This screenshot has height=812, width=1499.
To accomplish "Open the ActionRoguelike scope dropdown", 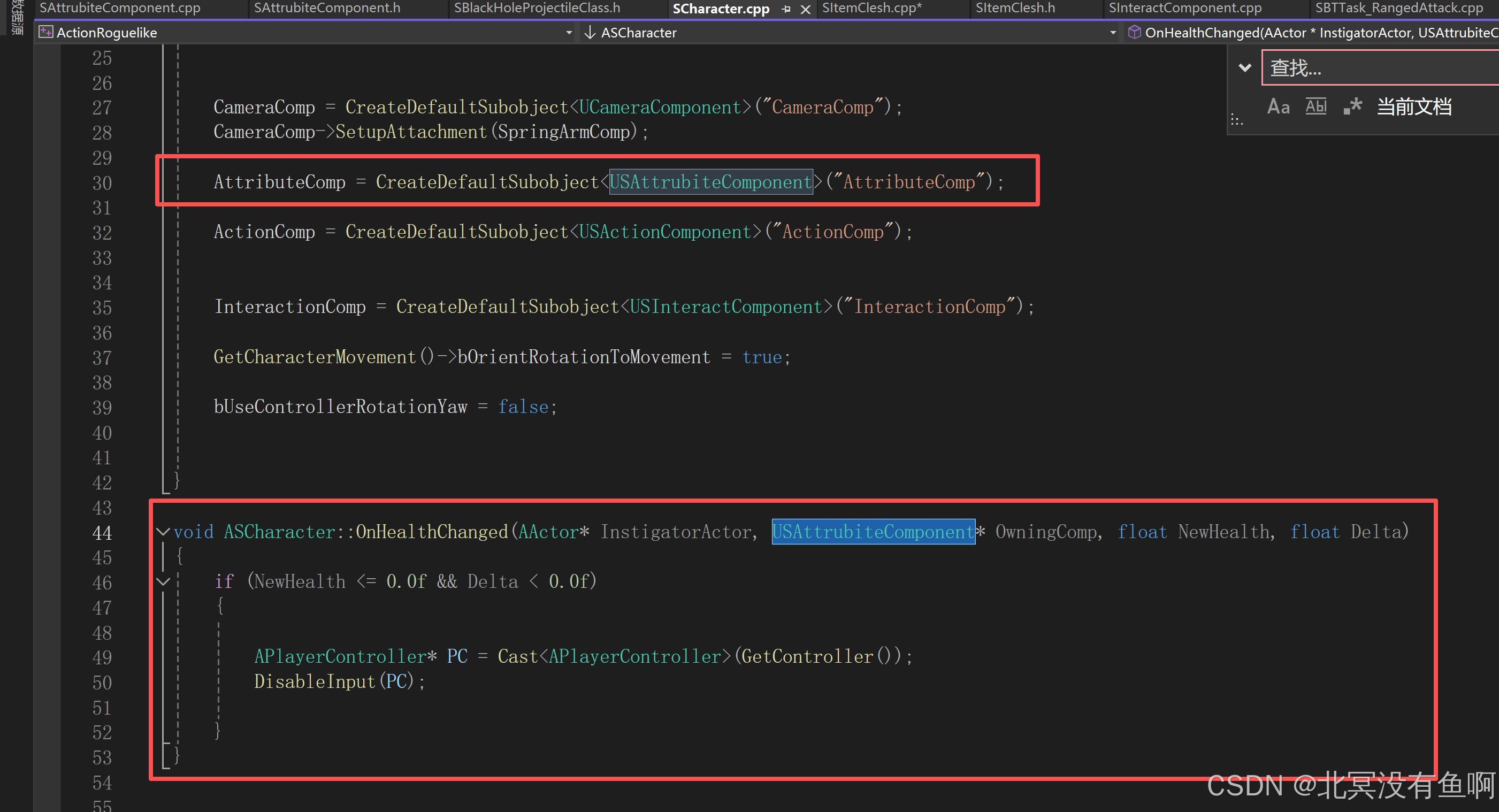I will [569, 33].
